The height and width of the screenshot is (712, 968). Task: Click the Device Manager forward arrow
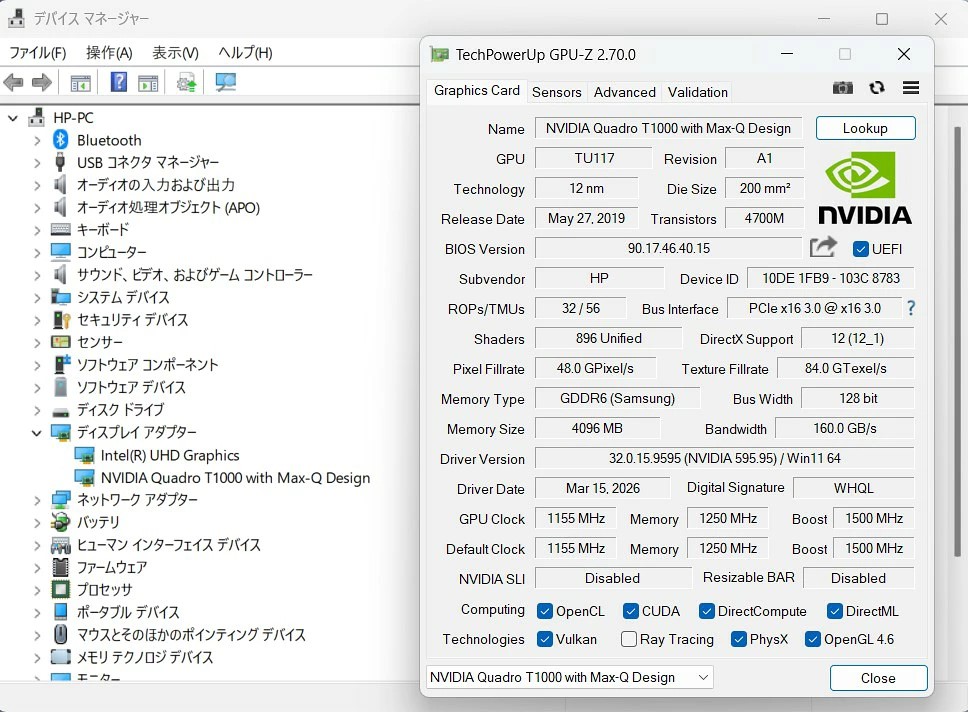point(41,82)
